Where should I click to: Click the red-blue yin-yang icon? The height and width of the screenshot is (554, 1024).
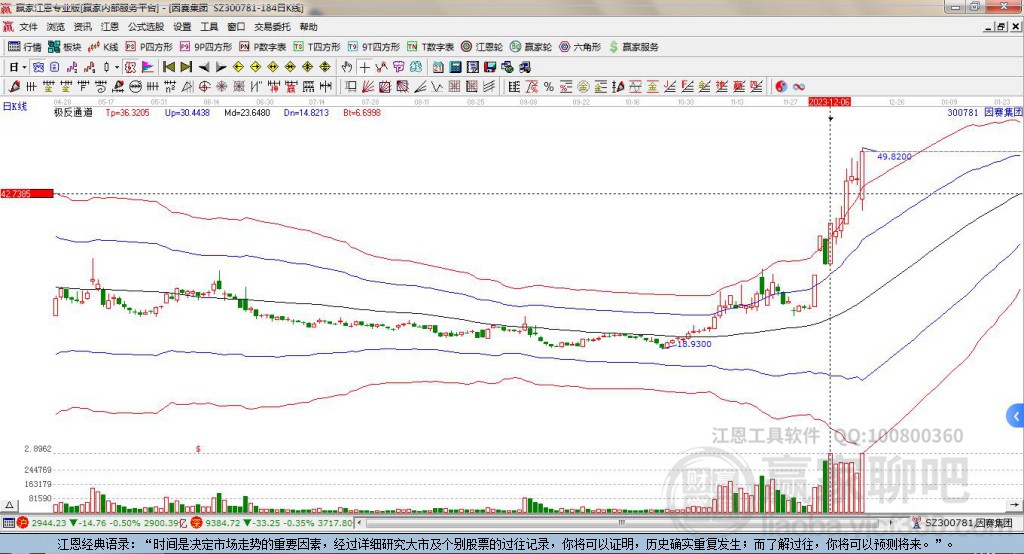point(781,86)
